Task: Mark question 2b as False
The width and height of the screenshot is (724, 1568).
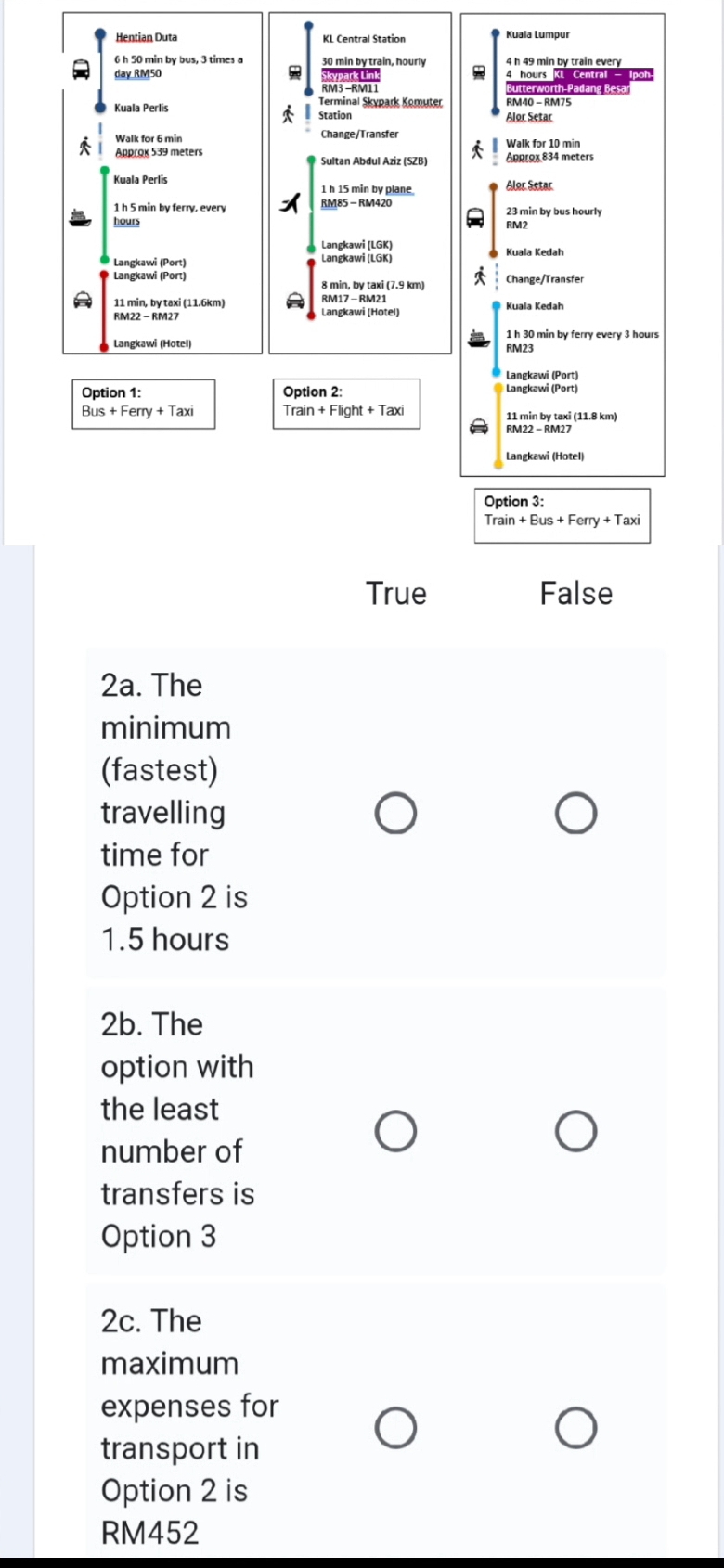Action: [576, 1132]
